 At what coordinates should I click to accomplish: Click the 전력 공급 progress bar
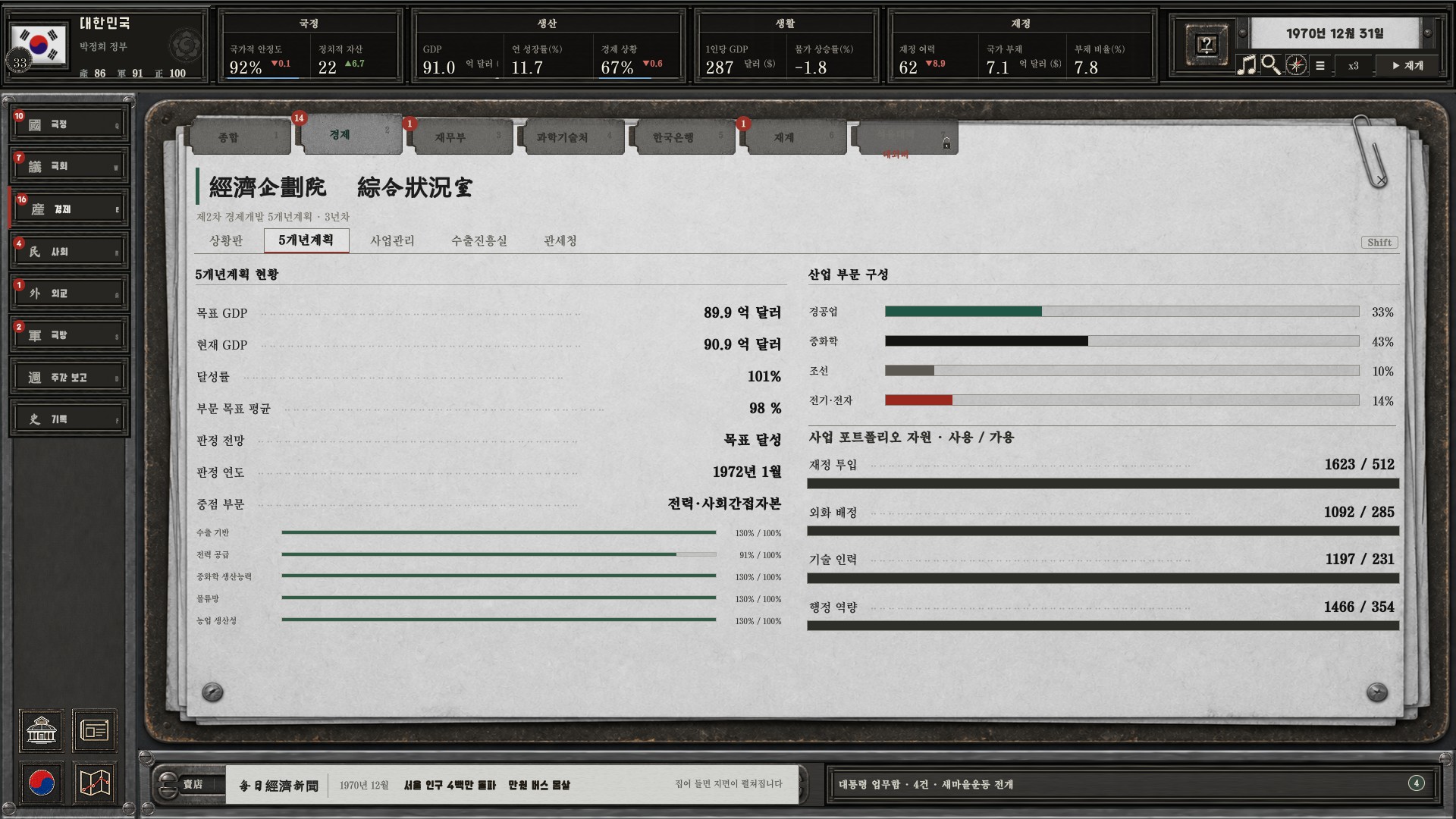498,554
